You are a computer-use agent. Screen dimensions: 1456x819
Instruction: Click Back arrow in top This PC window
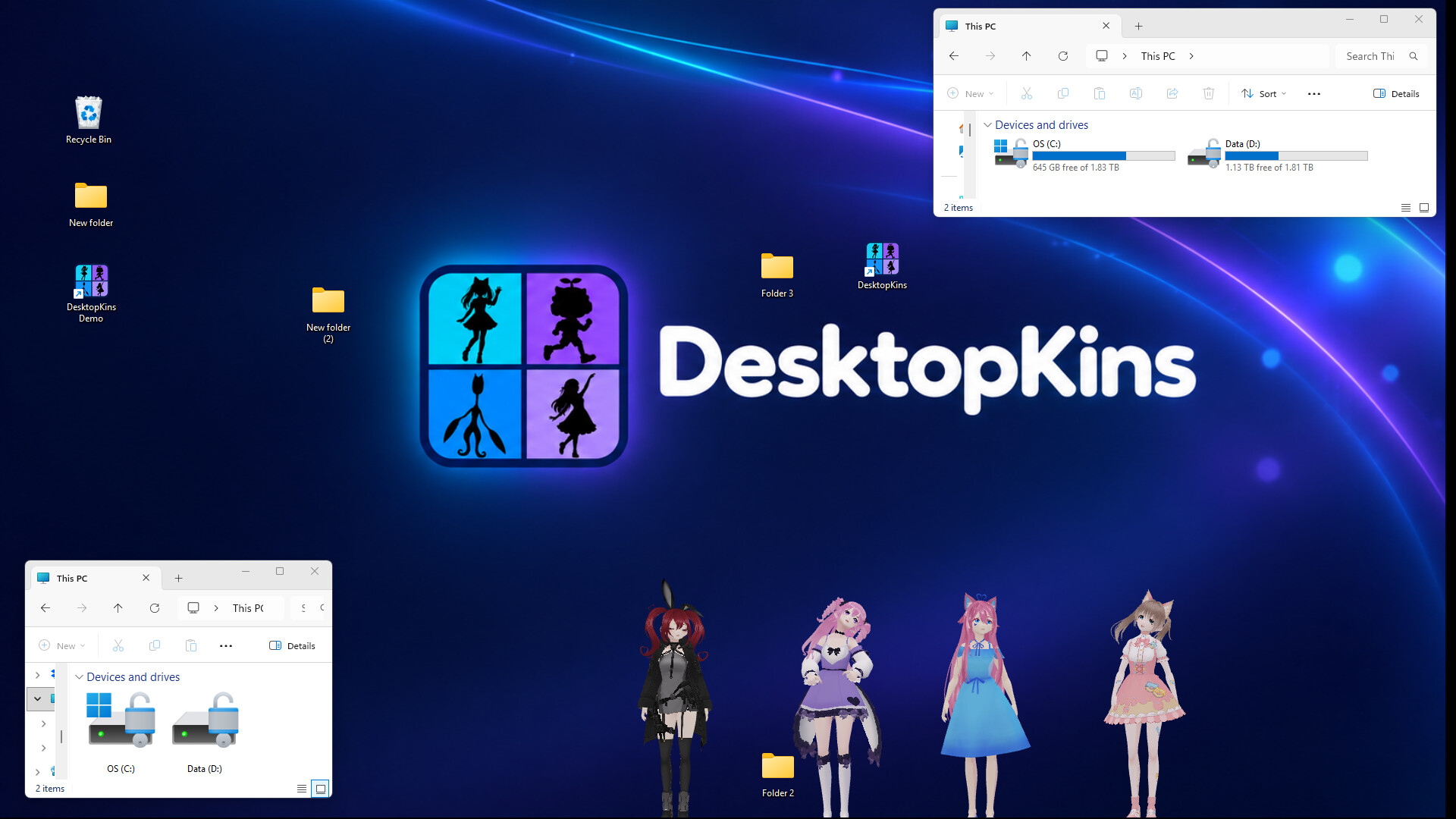[x=954, y=56]
